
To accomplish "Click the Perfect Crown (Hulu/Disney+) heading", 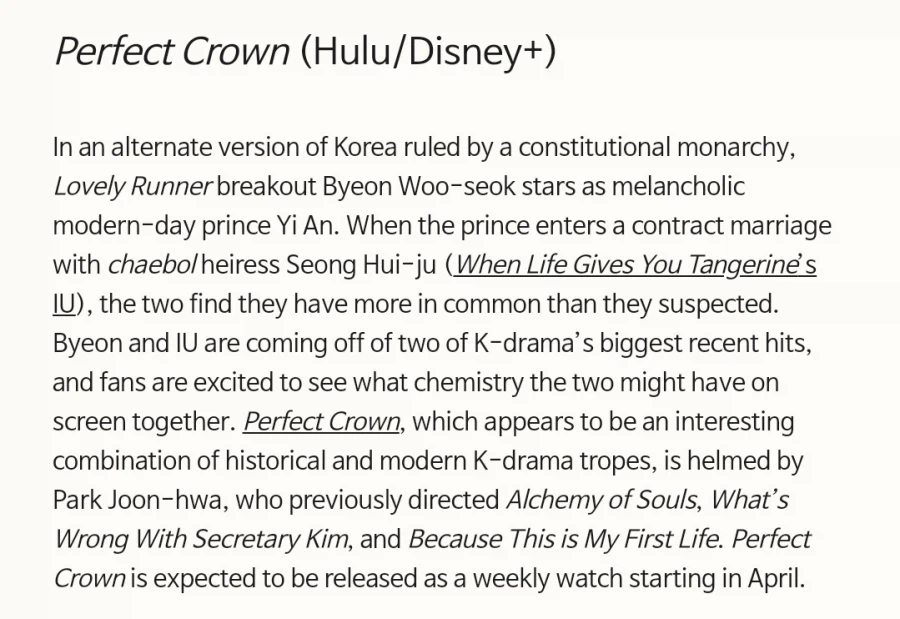I will 305,51.
